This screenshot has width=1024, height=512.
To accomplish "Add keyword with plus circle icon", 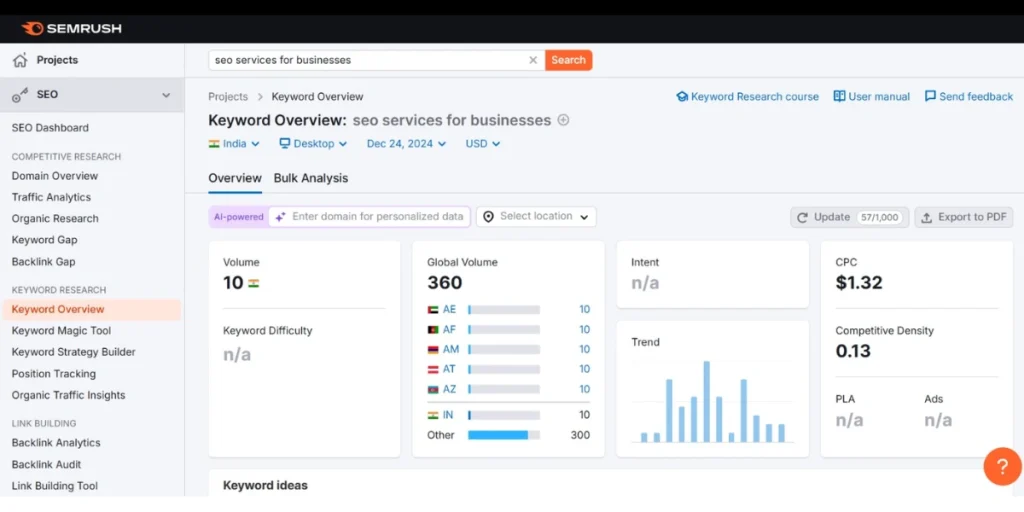I will (563, 120).
